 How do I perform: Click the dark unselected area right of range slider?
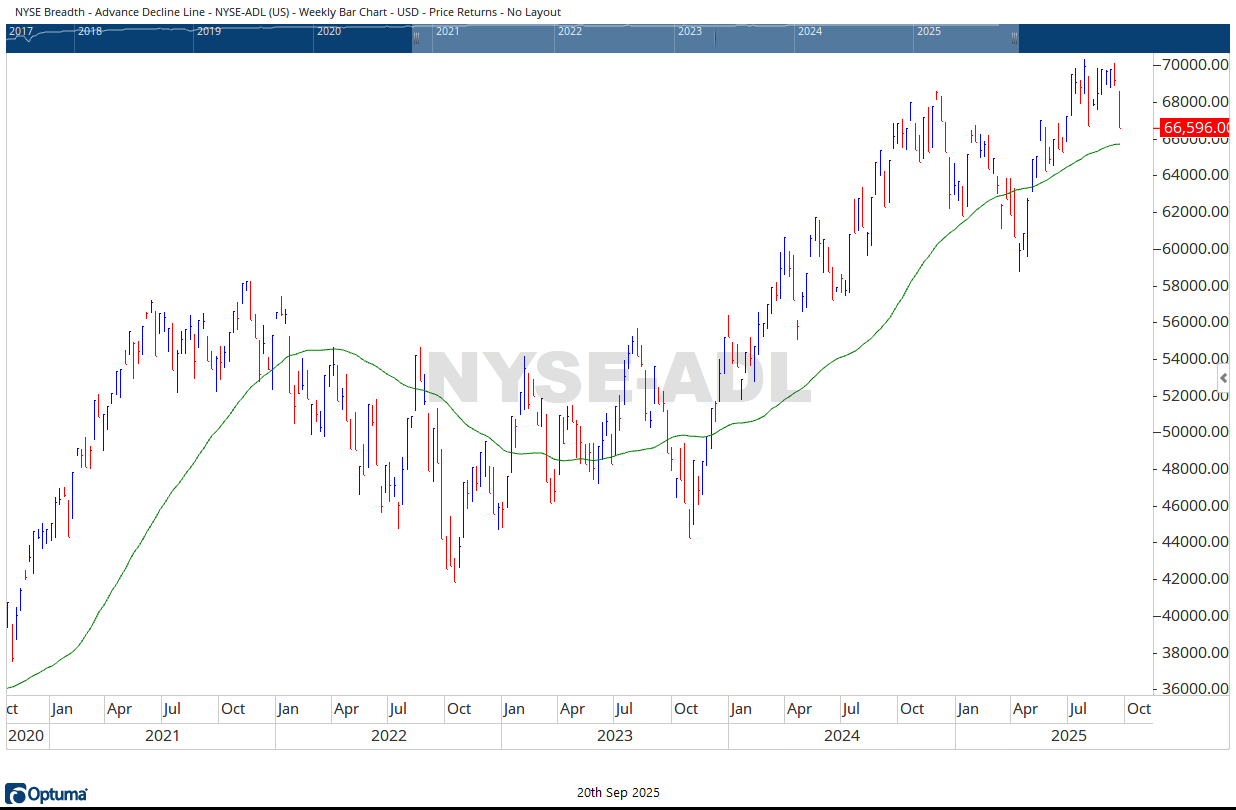coord(1120,38)
